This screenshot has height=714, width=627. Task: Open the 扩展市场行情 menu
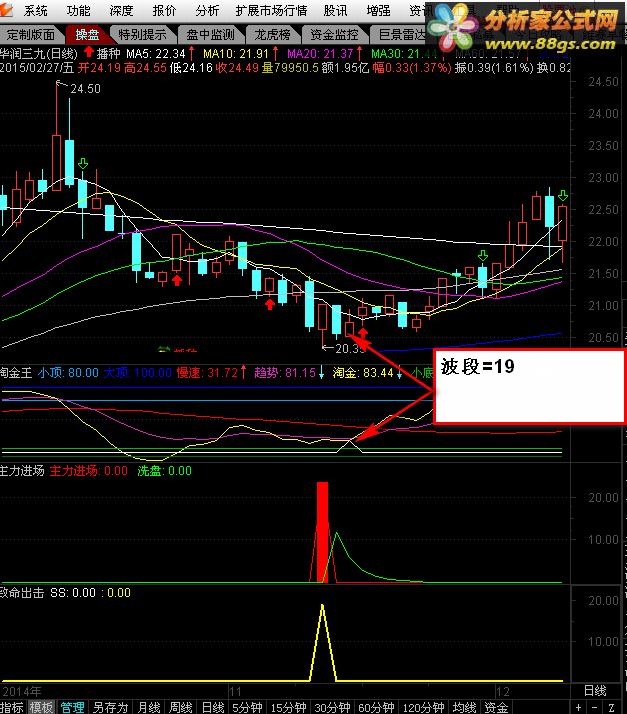pos(271,10)
